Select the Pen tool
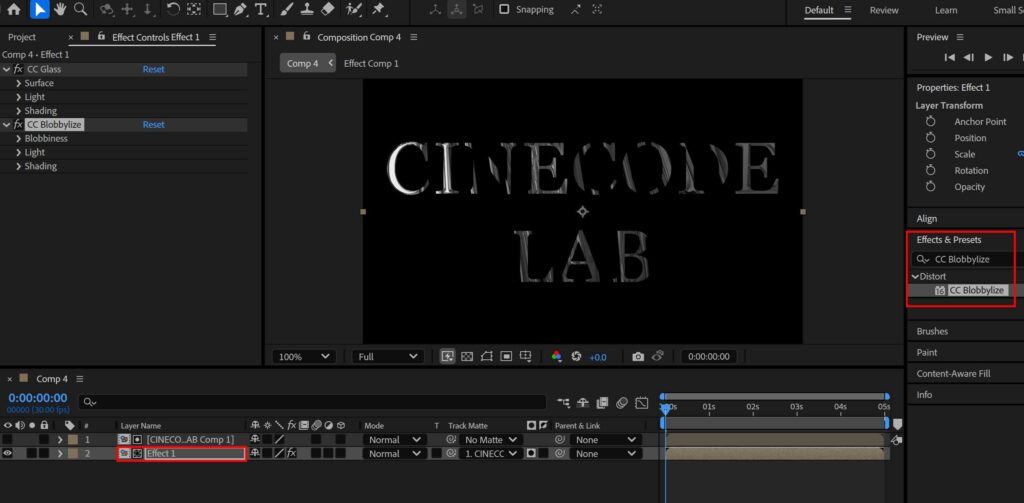 [240, 9]
